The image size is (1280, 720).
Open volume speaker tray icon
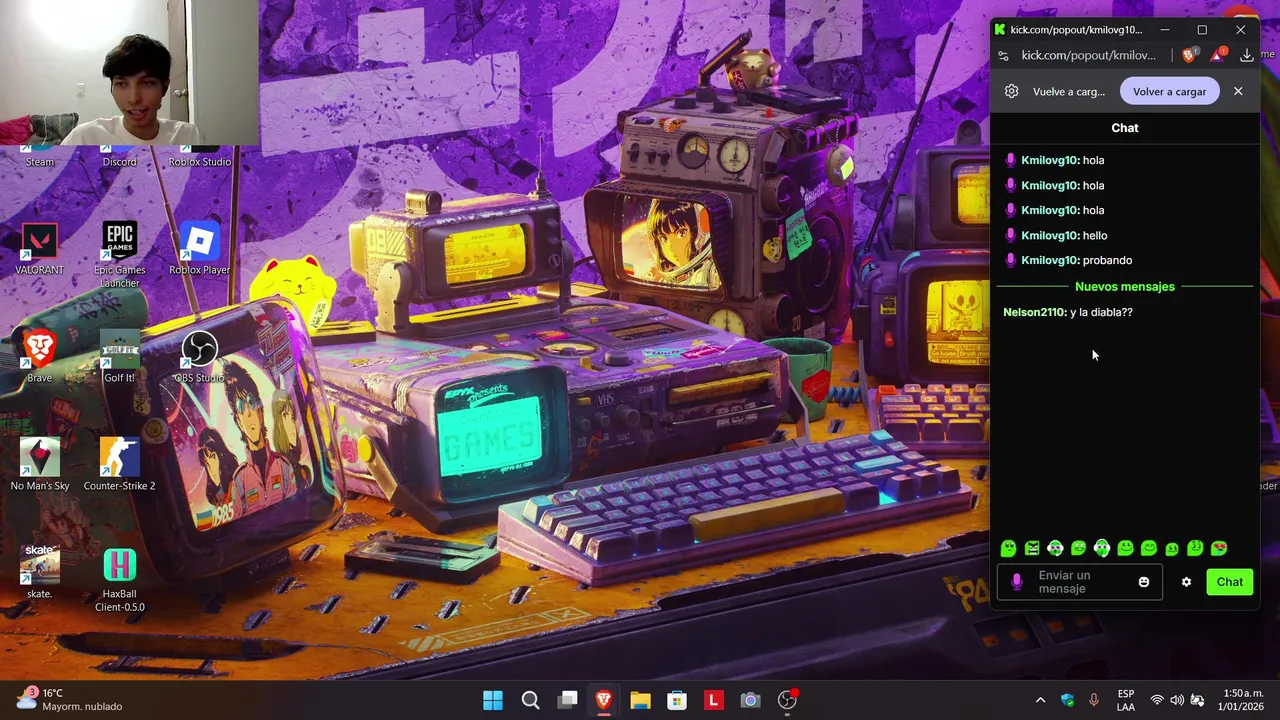(x=1177, y=700)
